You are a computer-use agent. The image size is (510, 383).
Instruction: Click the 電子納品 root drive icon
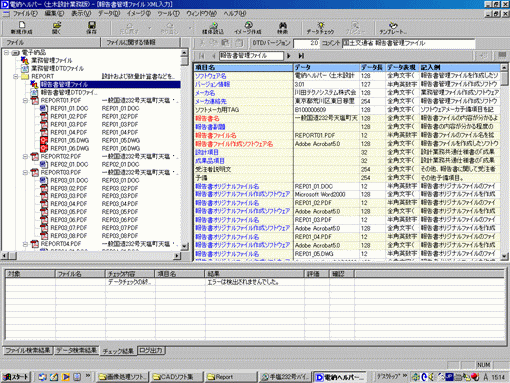coord(15,53)
